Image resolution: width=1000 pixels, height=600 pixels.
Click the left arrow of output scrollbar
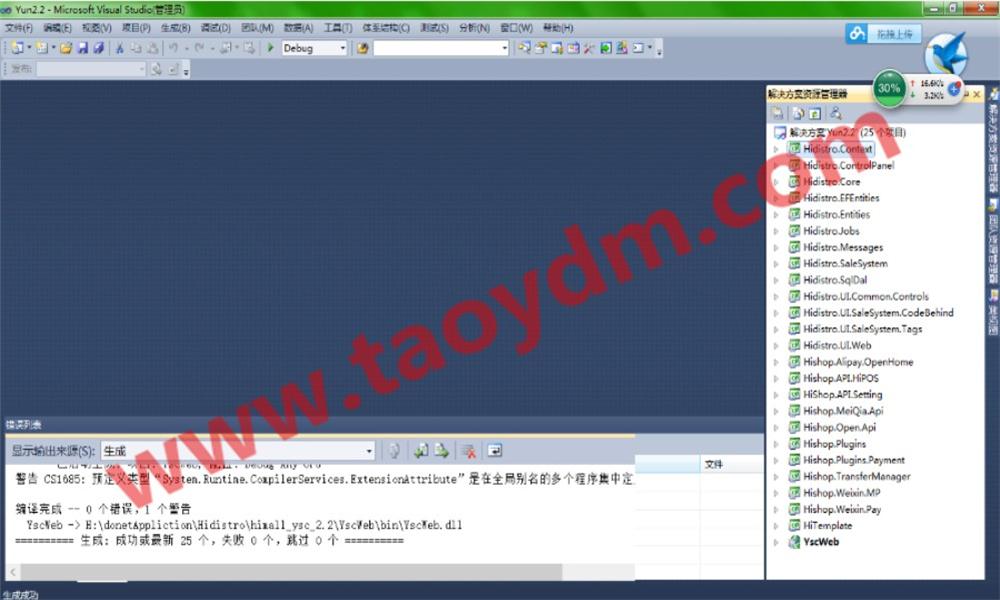coord(13,572)
